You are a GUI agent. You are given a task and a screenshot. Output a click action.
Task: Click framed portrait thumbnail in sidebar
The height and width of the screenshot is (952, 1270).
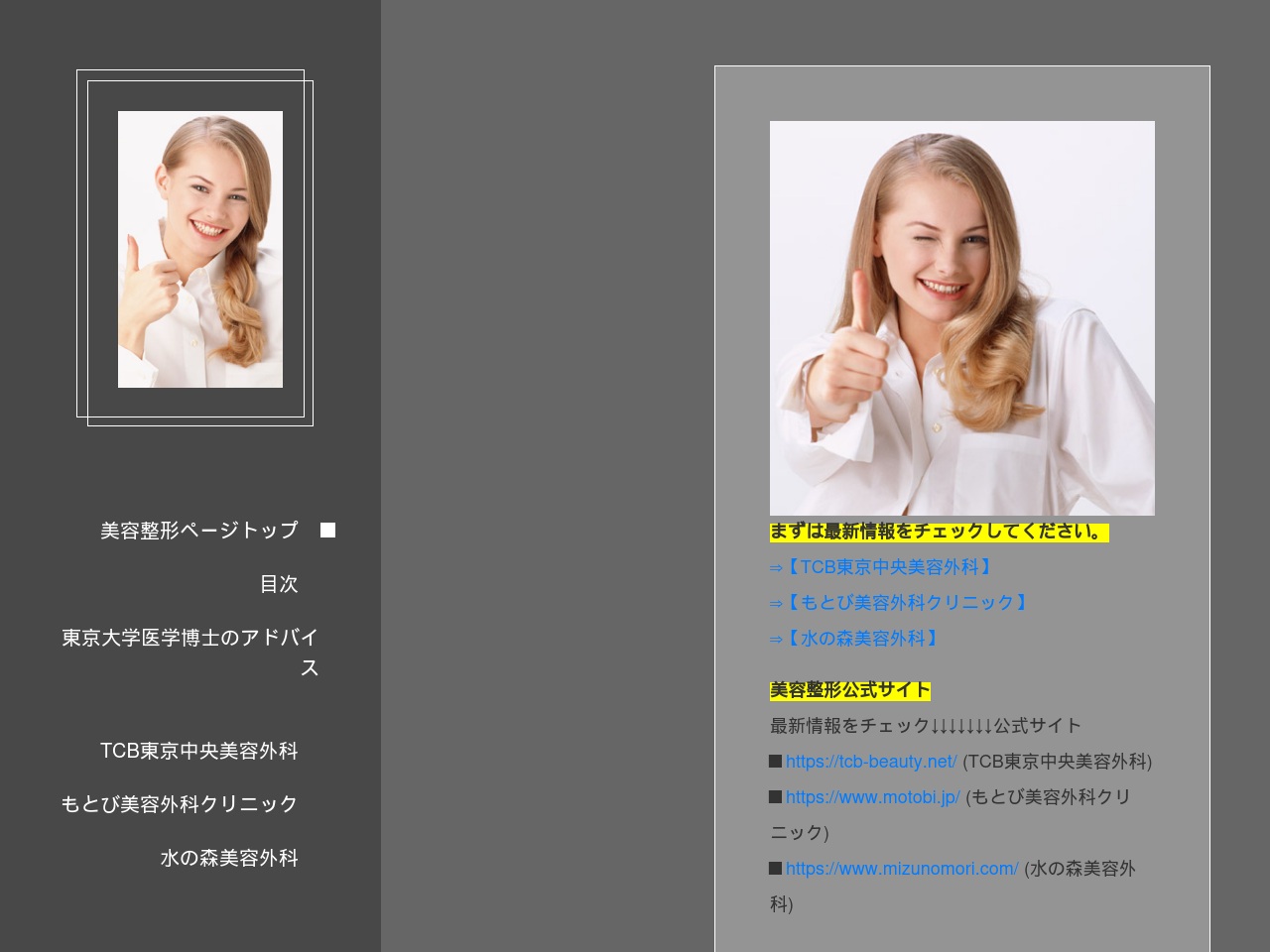[200, 249]
